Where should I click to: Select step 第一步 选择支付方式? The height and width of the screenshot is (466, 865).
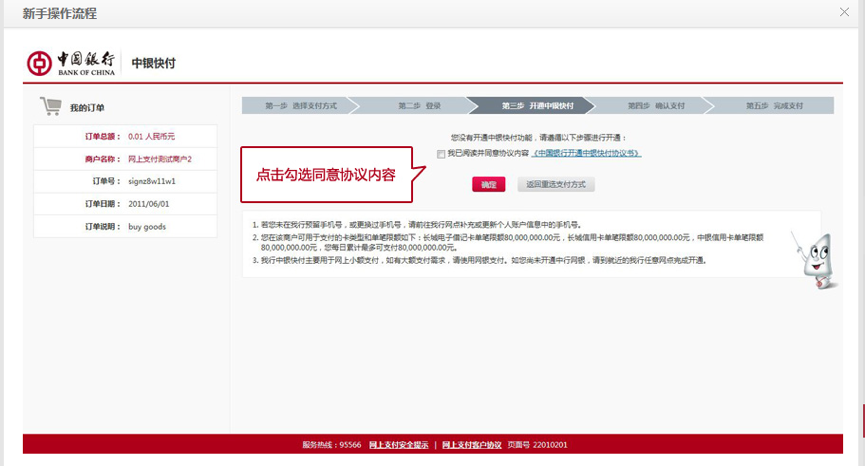tap(301, 106)
